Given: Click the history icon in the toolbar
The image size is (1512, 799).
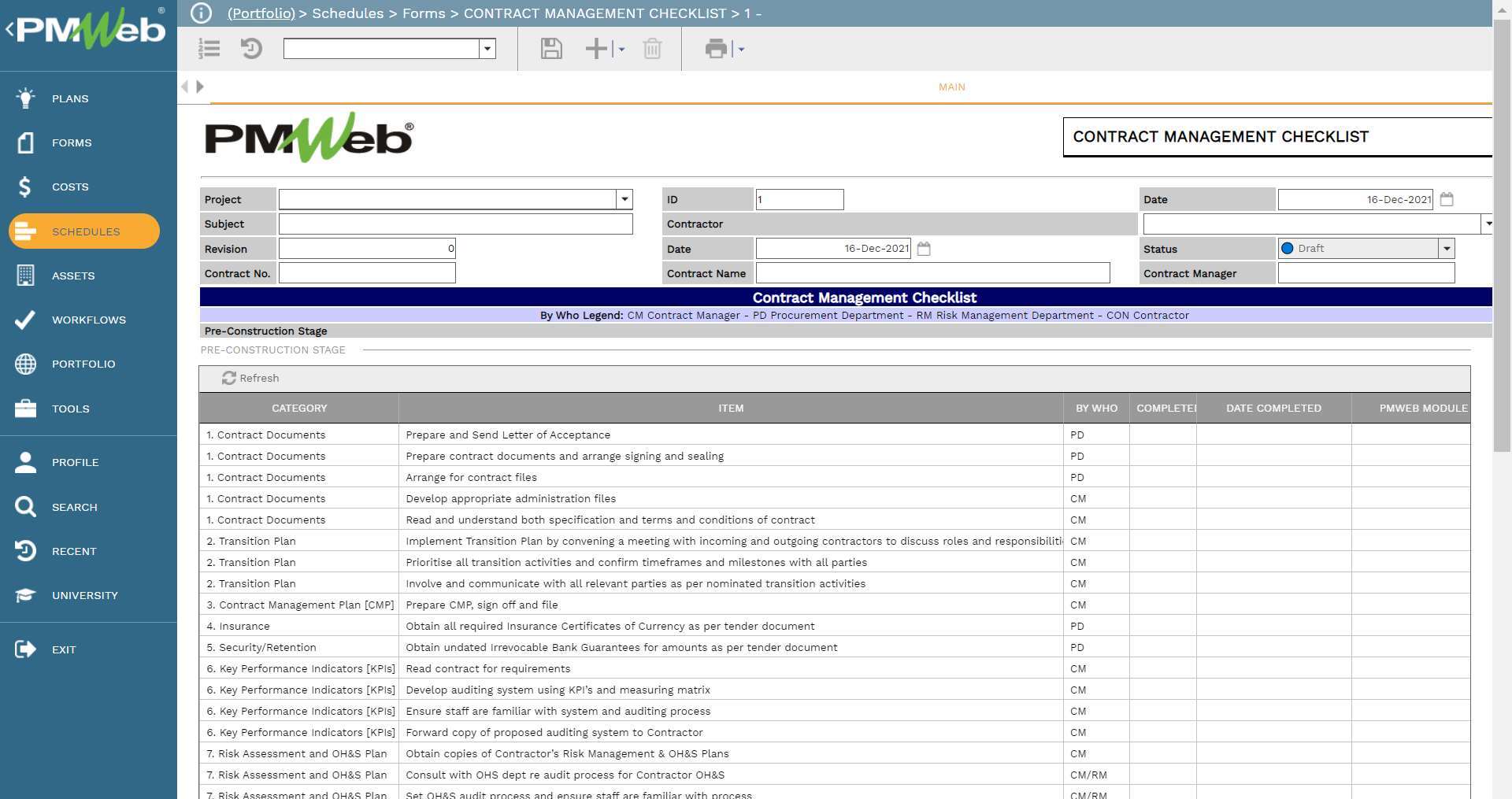Looking at the screenshot, I should (251, 49).
